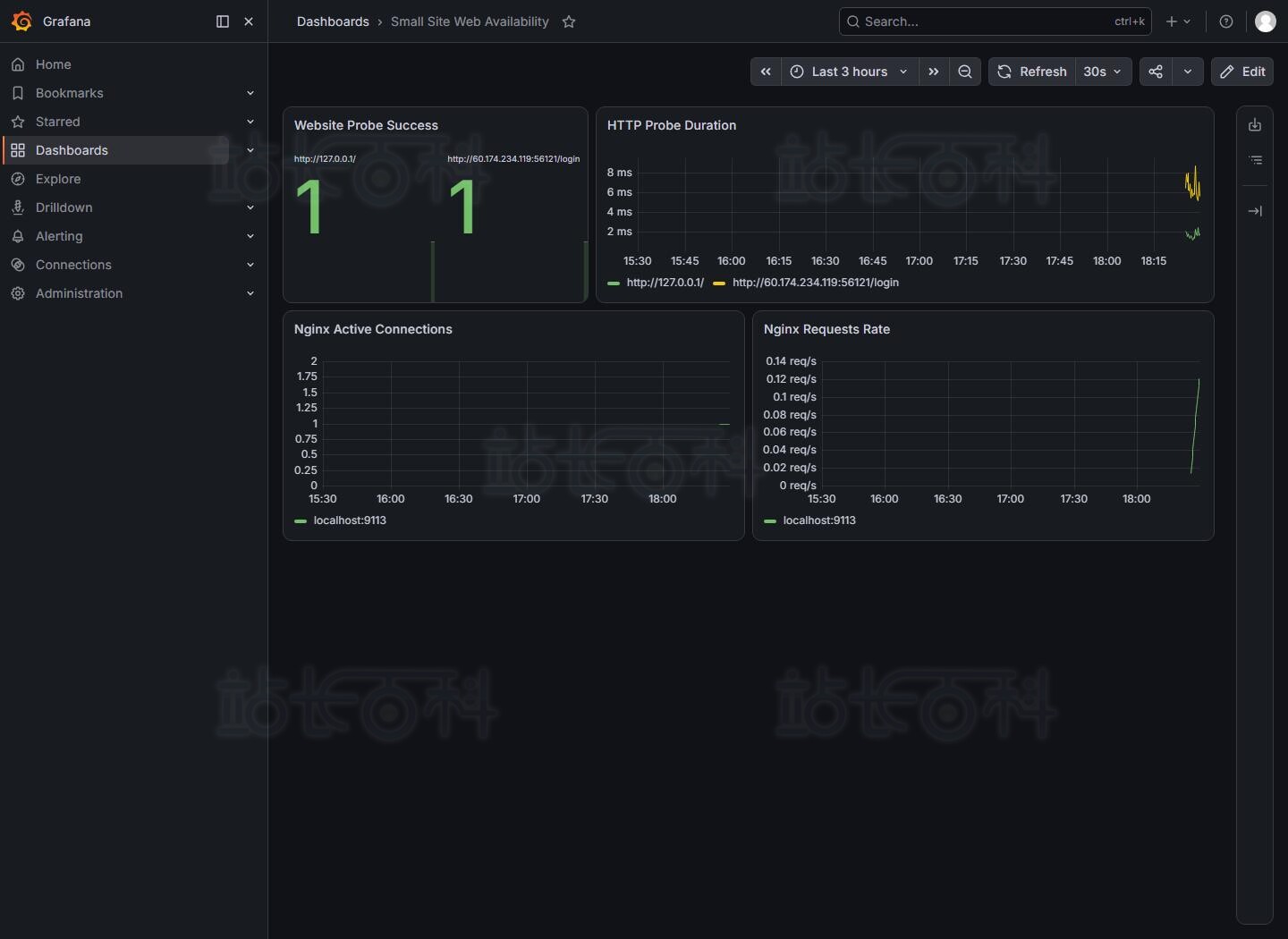Click the Dashboards breadcrumb link
Image resolution: width=1288 pixels, height=939 pixels.
click(x=333, y=21)
